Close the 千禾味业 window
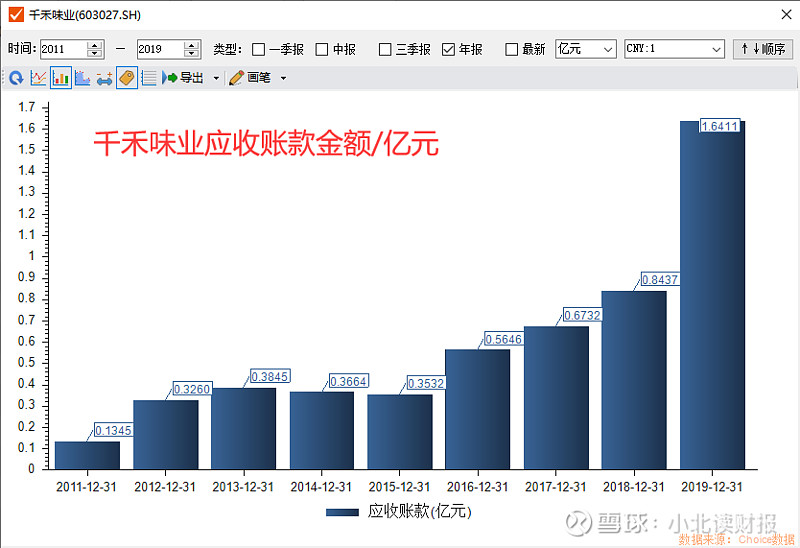Image resolution: width=800 pixels, height=548 pixels. click(786, 14)
